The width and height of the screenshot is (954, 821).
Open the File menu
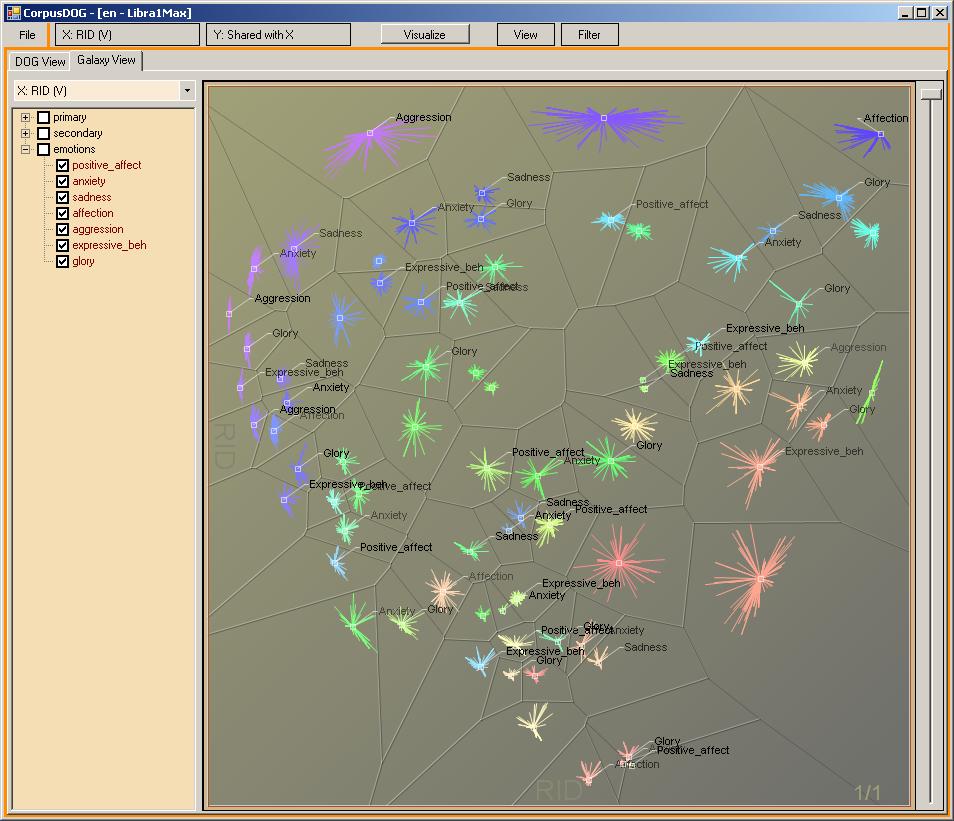[27, 35]
